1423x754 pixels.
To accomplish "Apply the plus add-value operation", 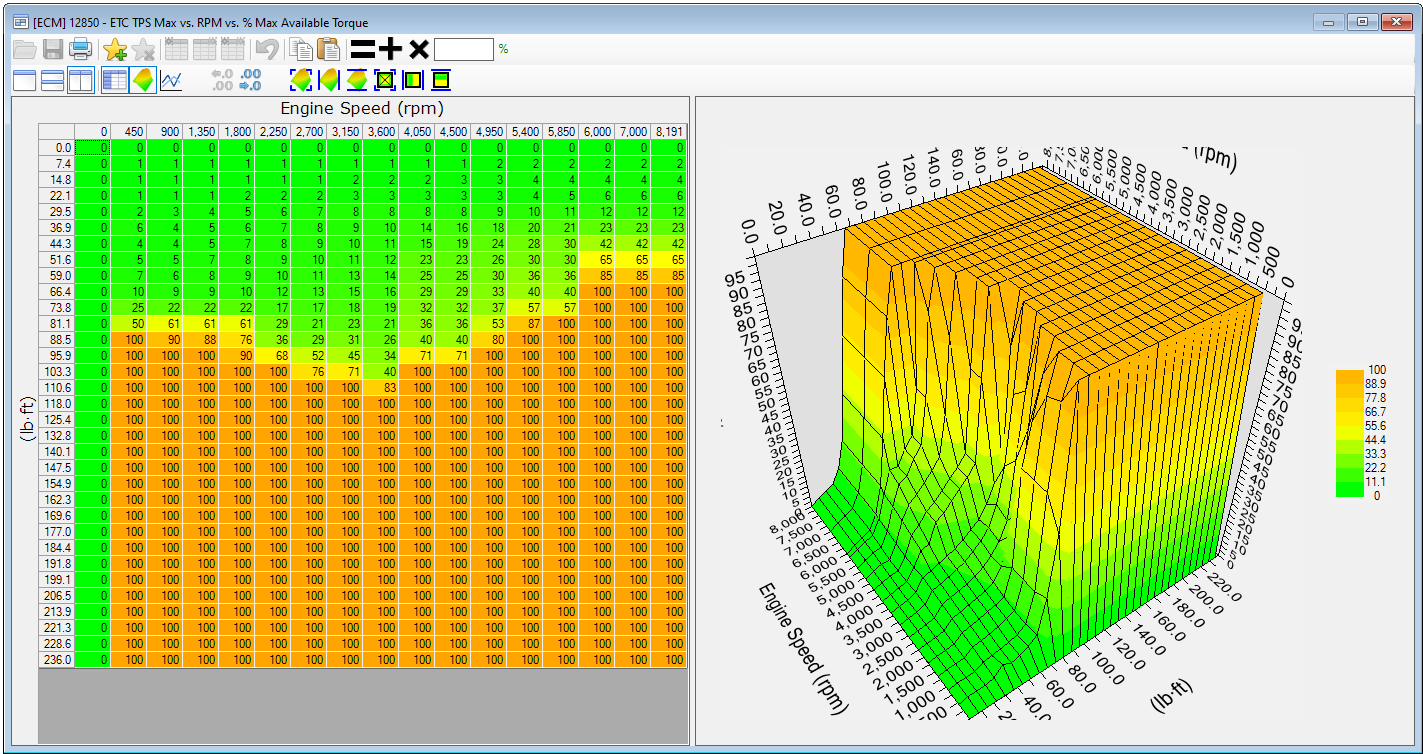I will click(x=390, y=49).
